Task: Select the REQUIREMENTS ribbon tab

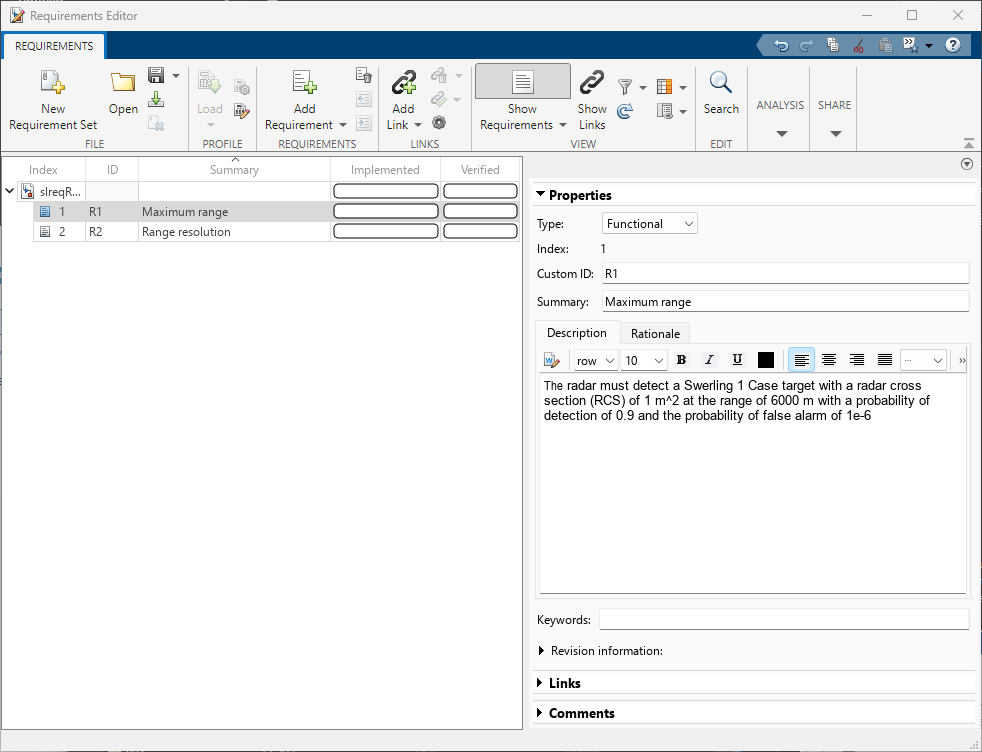Action: click(54, 46)
